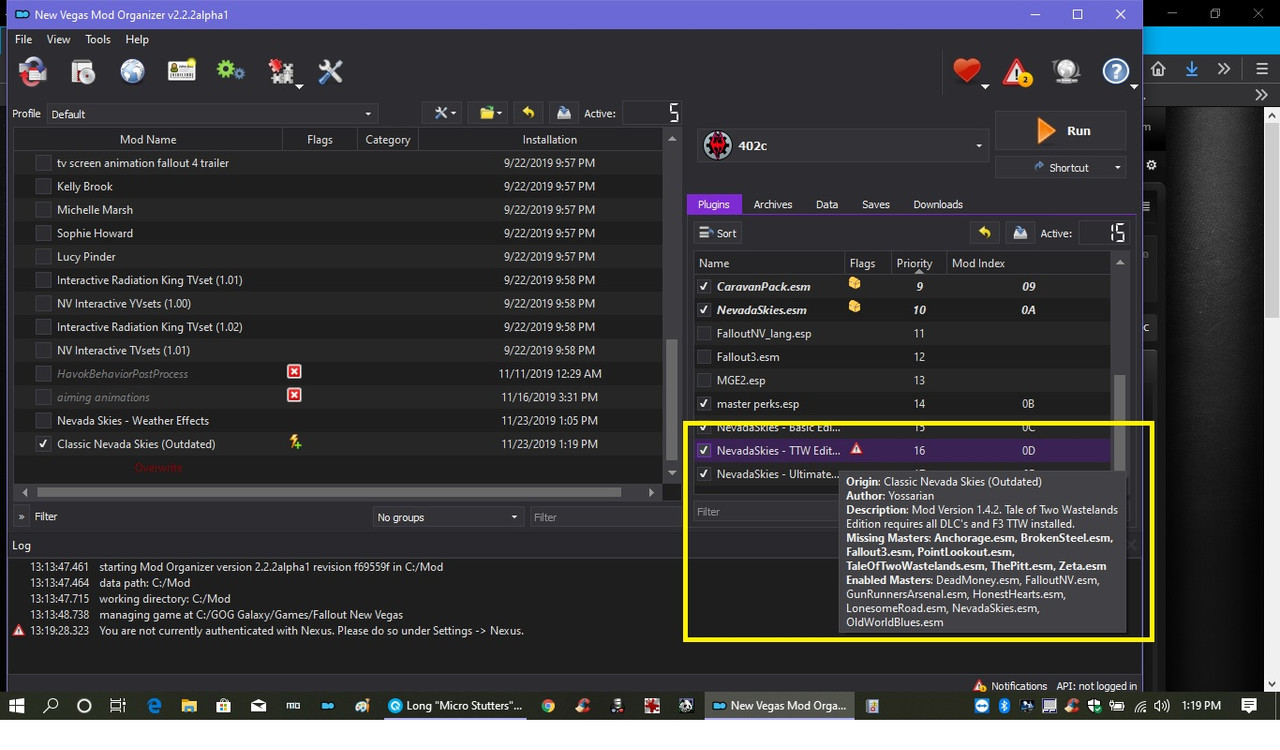The width and height of the screenshot is (1280, 750).
Task: Open hamburger menu in background browser
Action: [x=1261, y=69]
